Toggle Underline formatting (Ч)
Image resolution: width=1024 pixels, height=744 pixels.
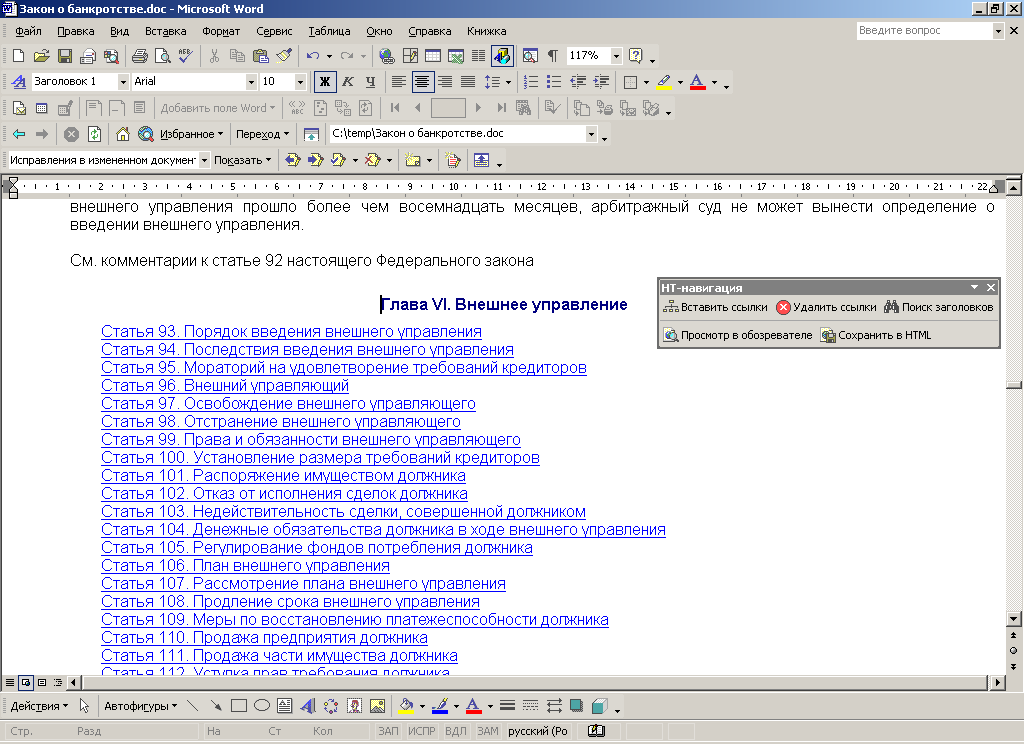tap(370, 82)
